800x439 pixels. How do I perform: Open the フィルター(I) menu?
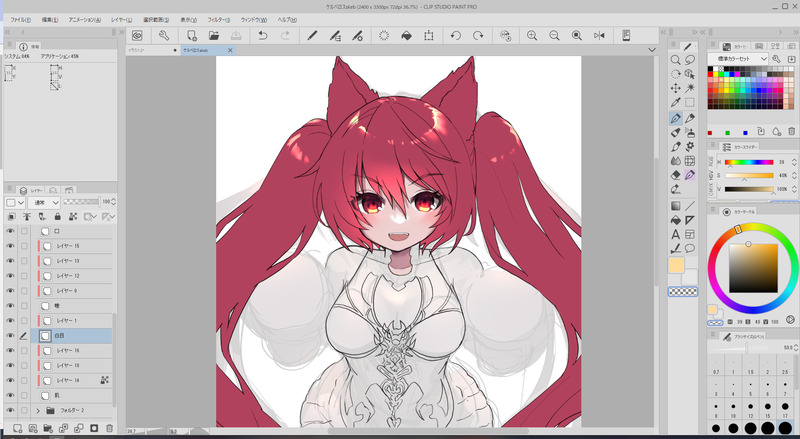[x=218, y=20]
